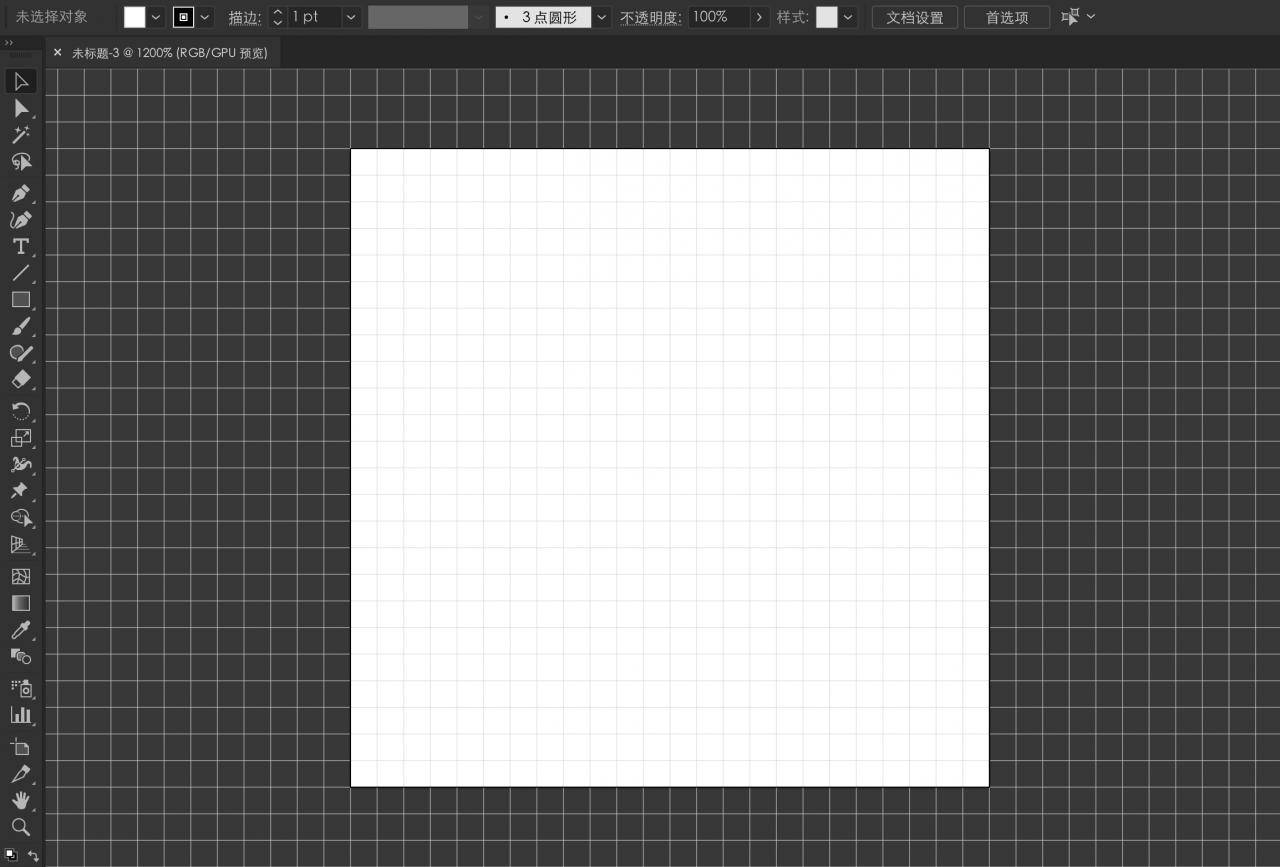The height and width of the screenshot is (867, 1280).
Task: Open the variable width profile dropdown
Action: pos(480,17)
